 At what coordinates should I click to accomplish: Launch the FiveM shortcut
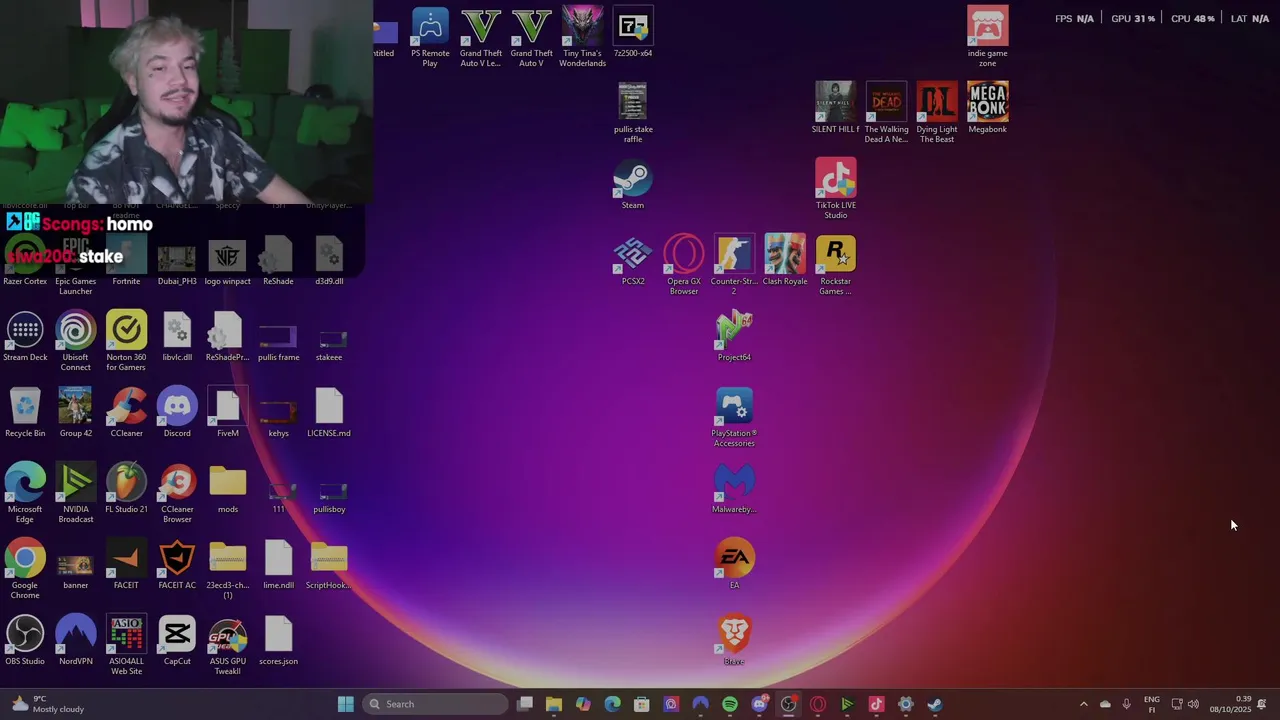click(228, 413)
